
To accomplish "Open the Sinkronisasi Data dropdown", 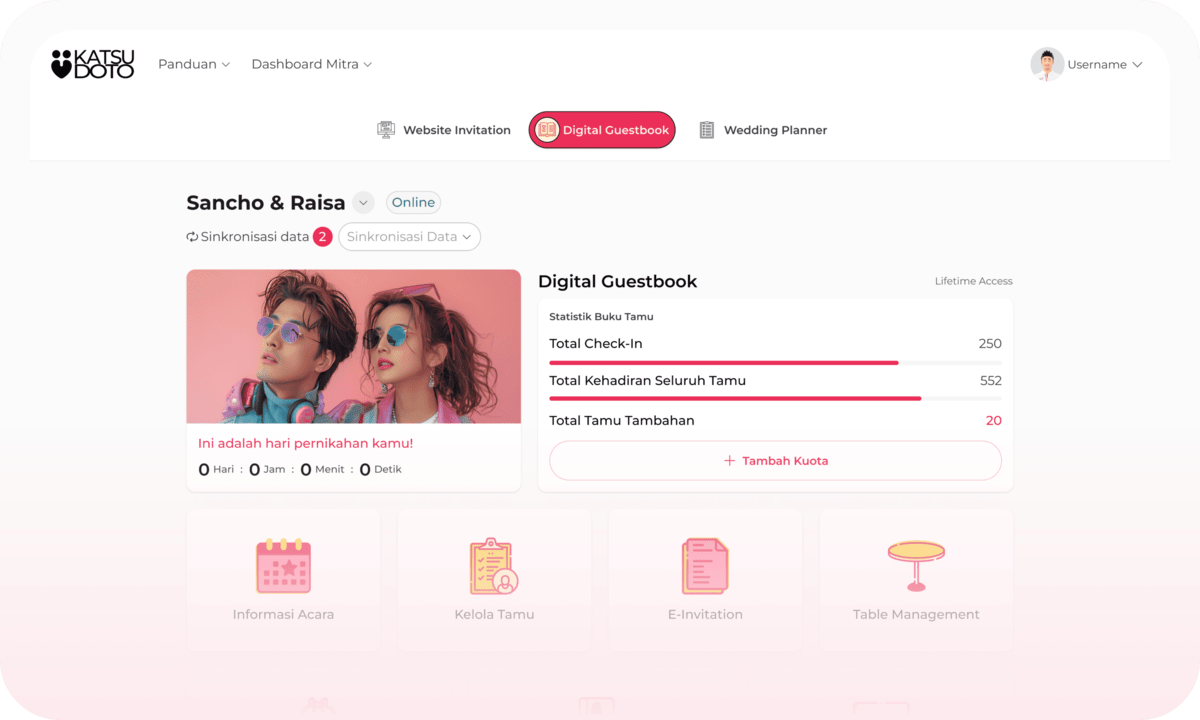I will pyautogui.click(x=409, y=237).
